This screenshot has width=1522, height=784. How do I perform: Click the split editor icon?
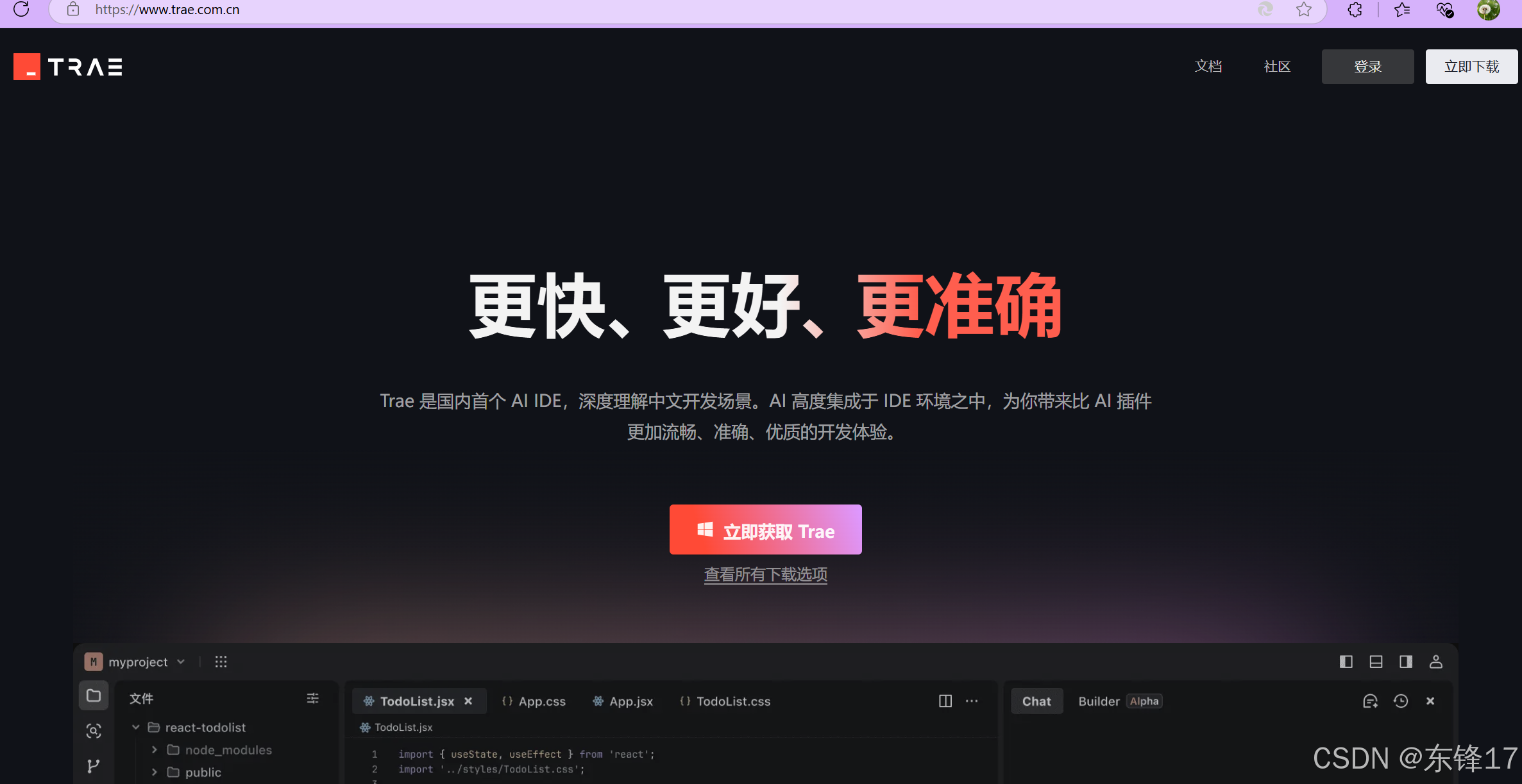(x=945, y=701)
